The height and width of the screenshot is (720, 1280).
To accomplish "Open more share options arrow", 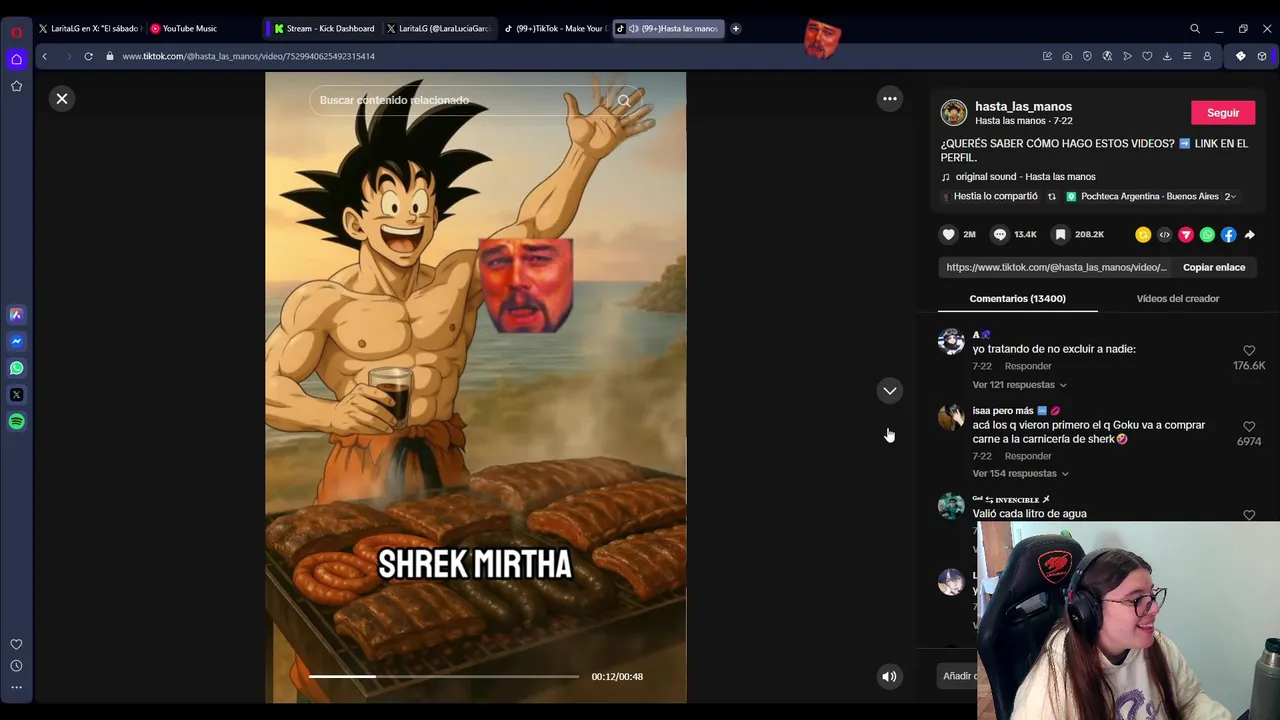I will tap(1249, 235).
